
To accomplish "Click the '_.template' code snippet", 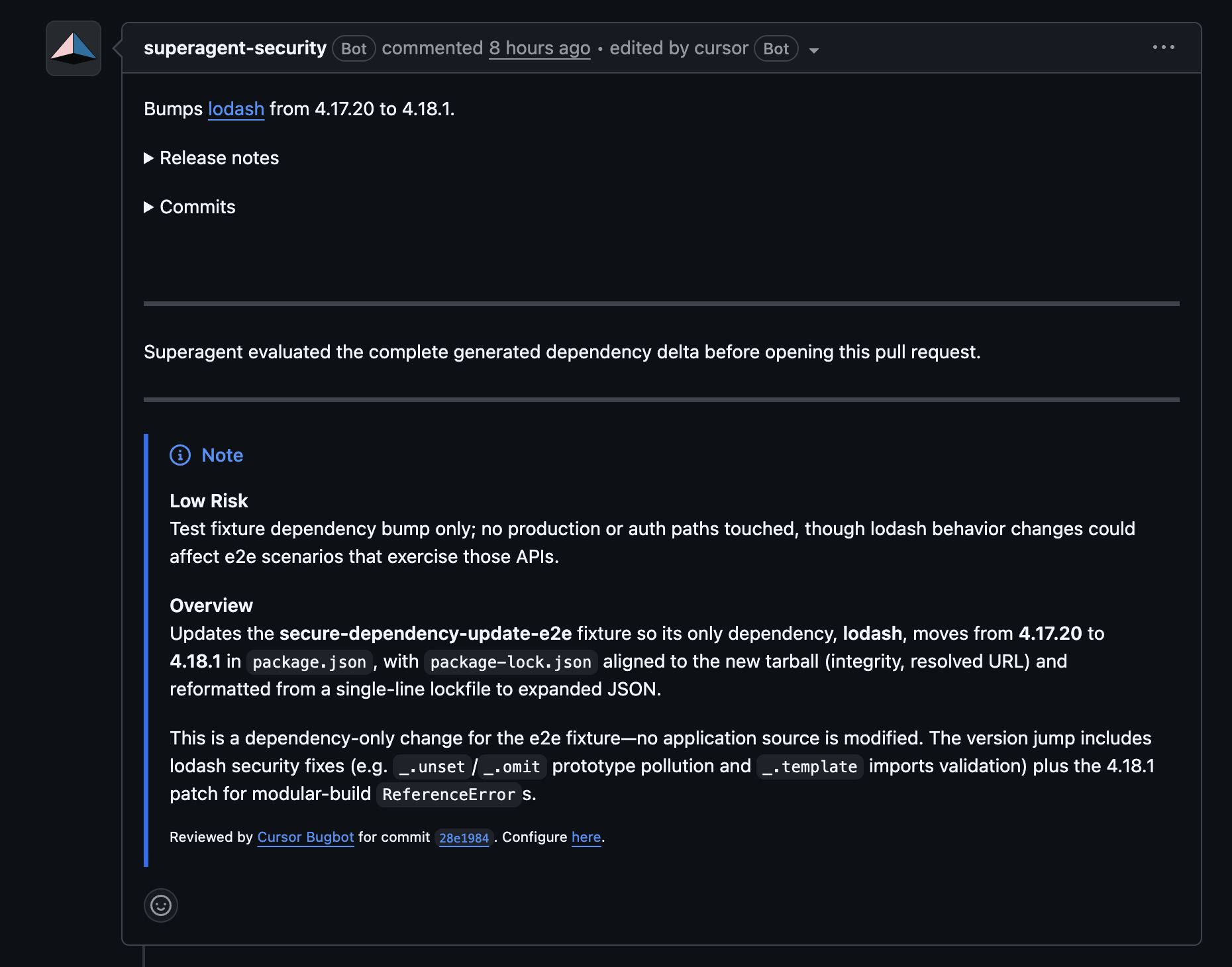I will pyautogui.click(x=810, y=766).
